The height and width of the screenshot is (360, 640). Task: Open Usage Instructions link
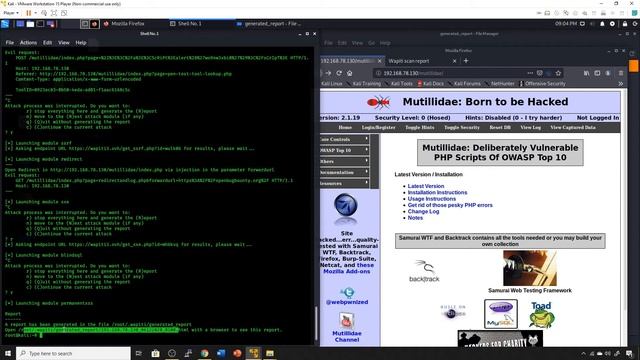(x=431, y=199)
